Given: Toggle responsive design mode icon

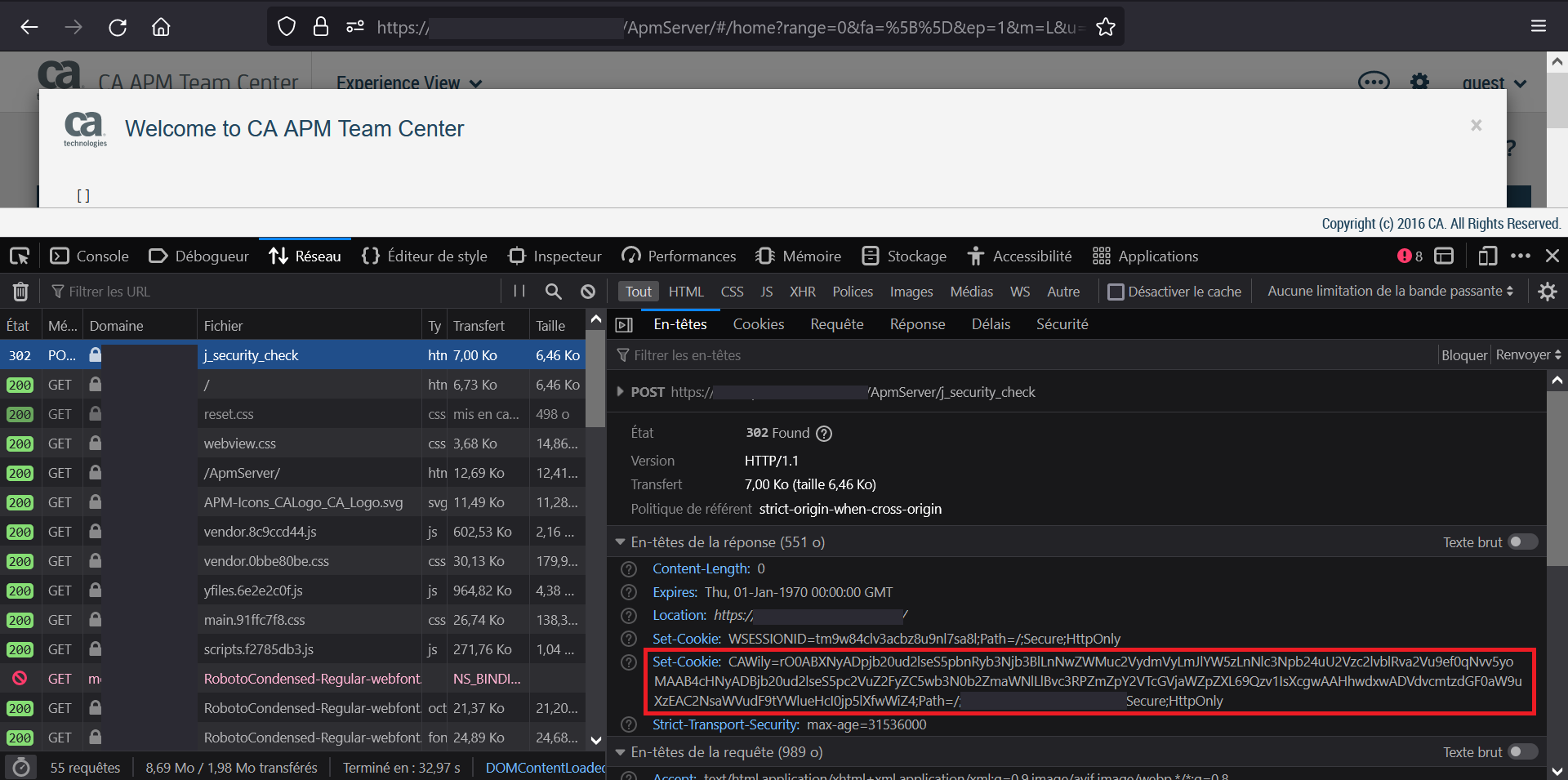Looking at the screenshot, I should click(1487, 256).
